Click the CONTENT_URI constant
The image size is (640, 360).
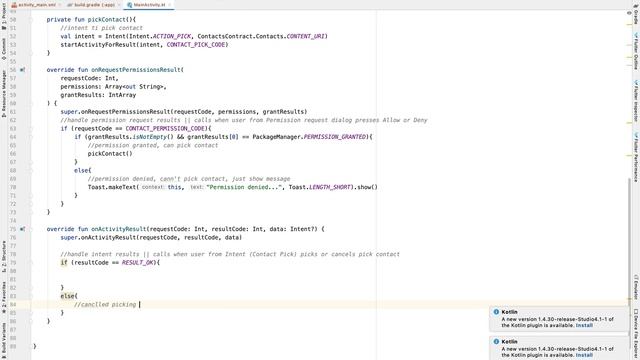[305, 36]
